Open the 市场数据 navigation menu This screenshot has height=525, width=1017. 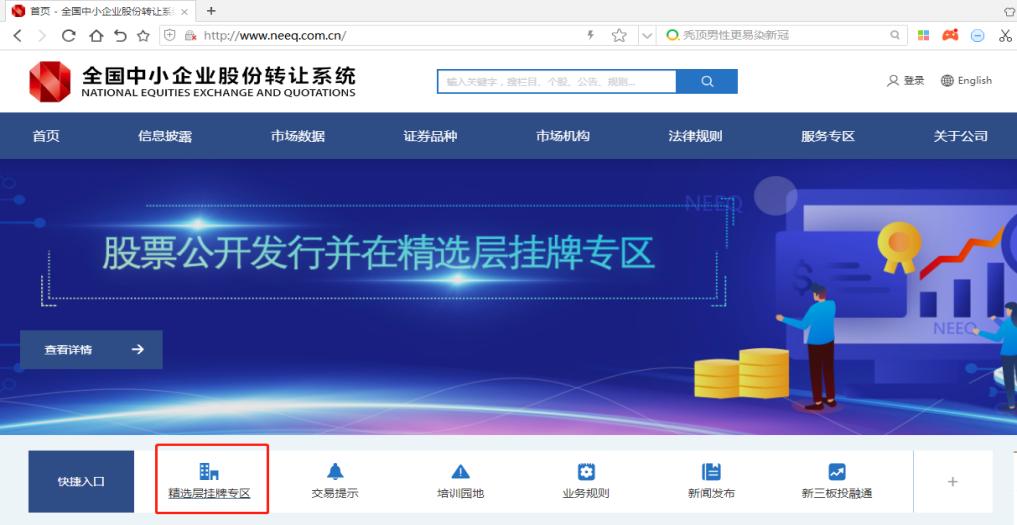(298, 136)
